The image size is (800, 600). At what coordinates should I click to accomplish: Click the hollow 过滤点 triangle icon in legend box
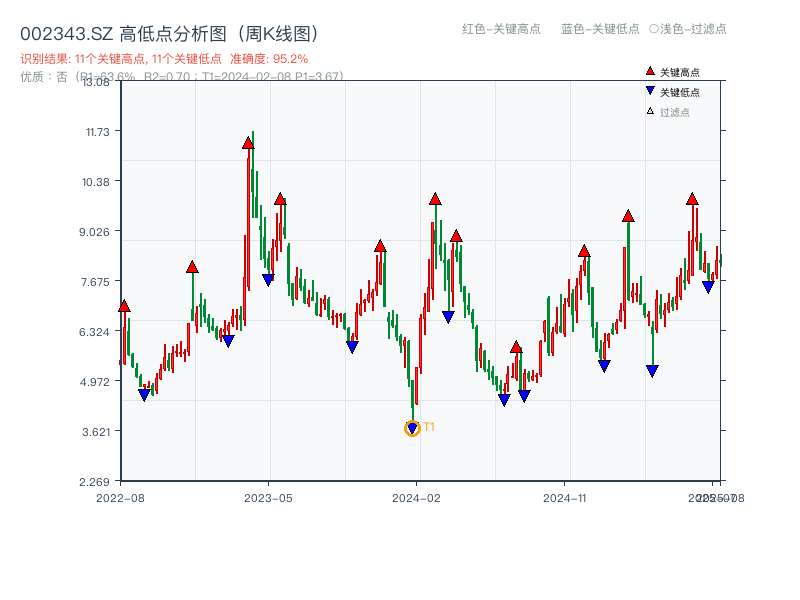[648, 111]
